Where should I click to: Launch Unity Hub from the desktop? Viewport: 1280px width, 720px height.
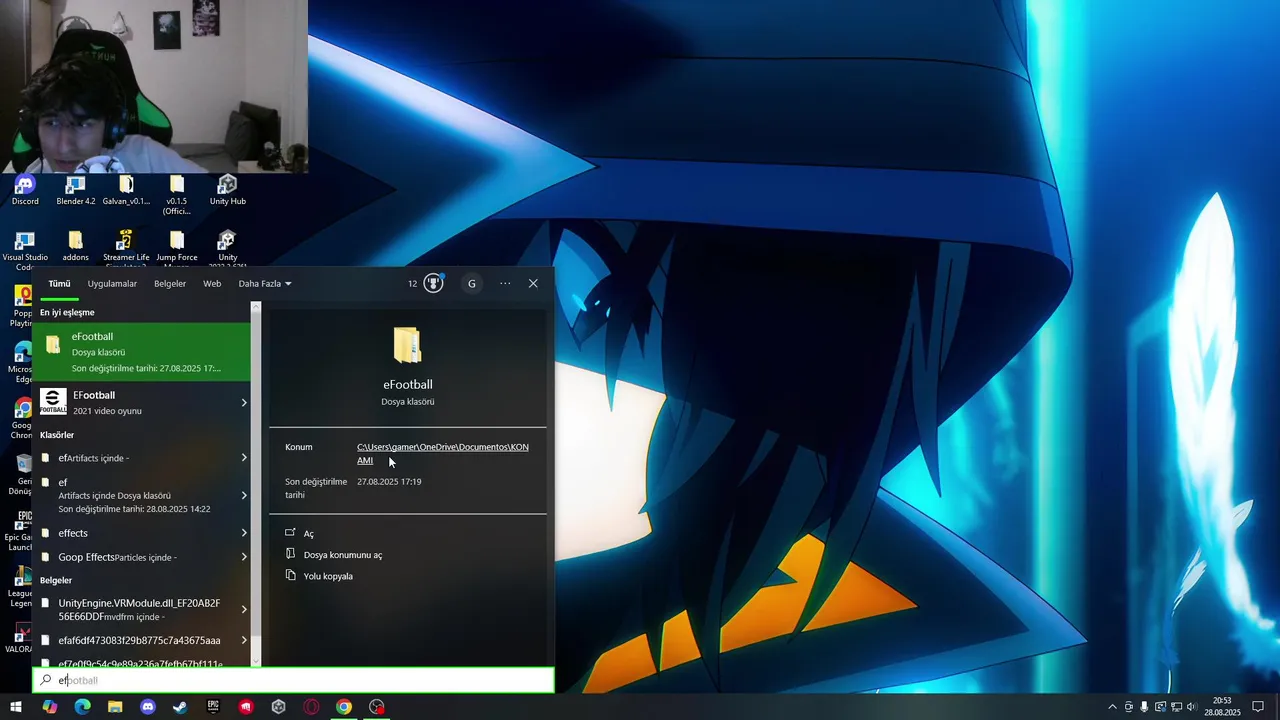tap(227, 190)
